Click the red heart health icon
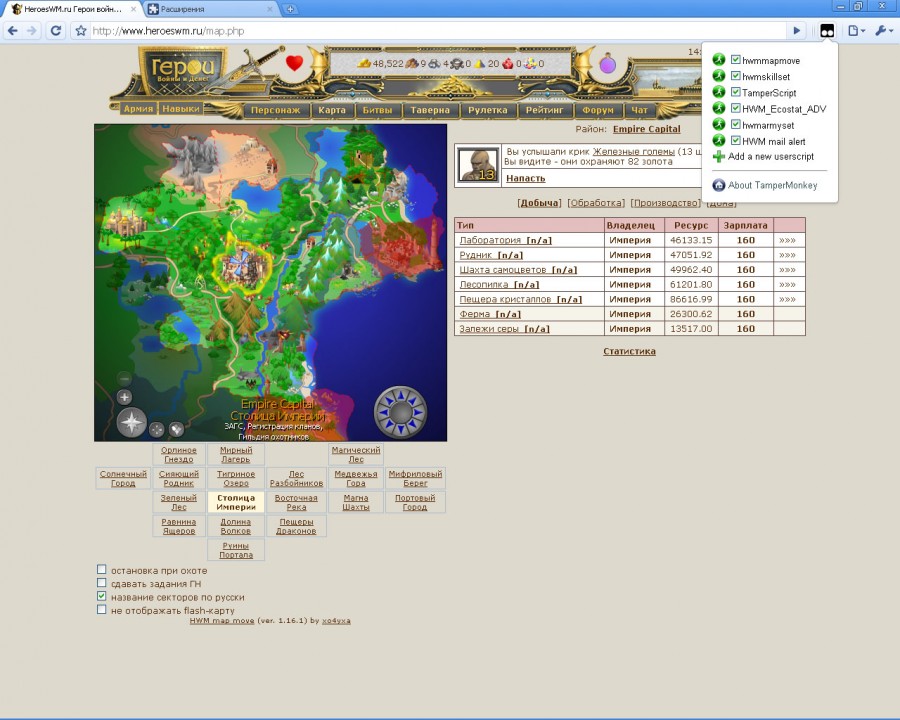 pyautogui.click(x=294, y=63)
